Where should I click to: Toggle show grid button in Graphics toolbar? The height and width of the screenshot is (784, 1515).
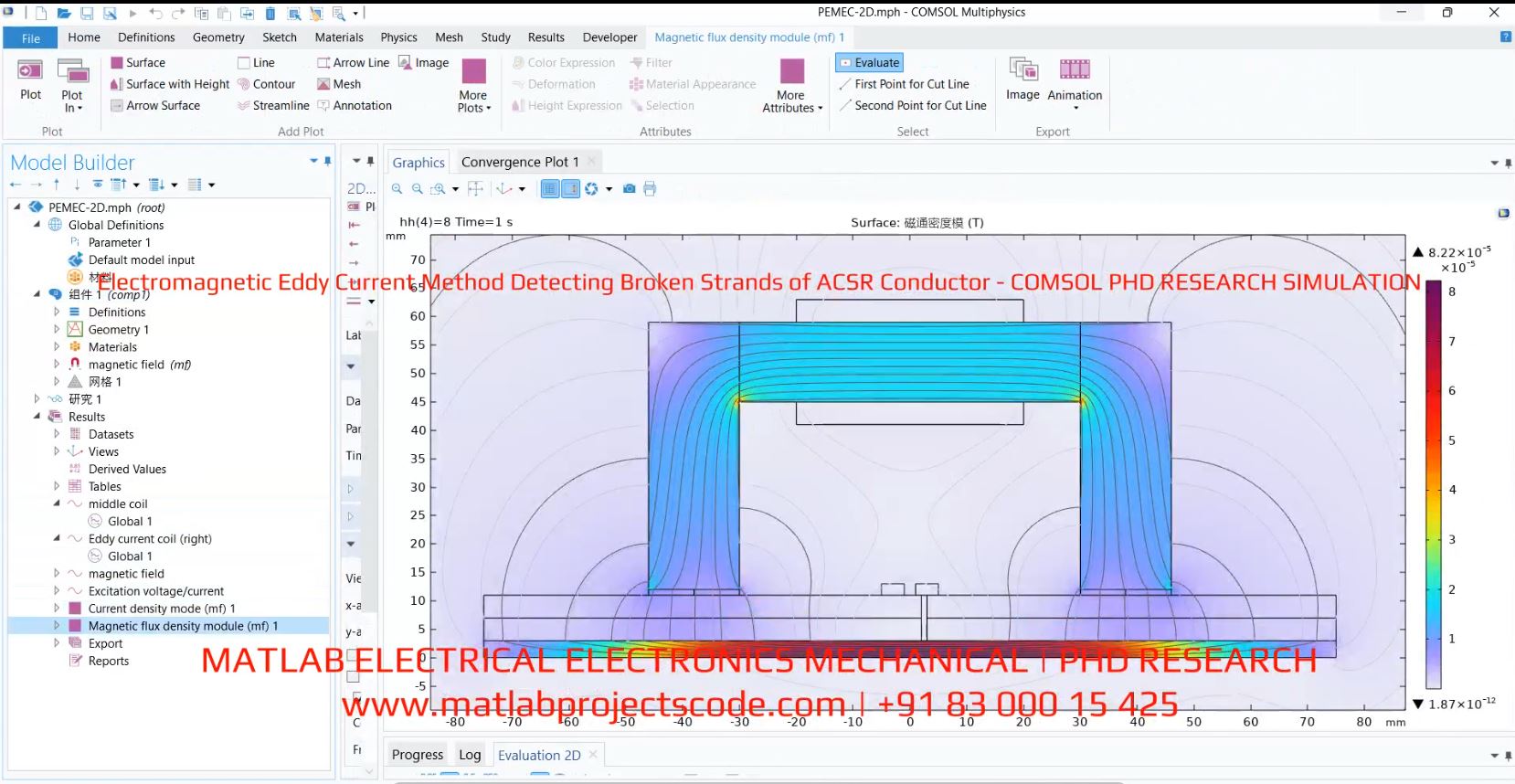(549, 189)
